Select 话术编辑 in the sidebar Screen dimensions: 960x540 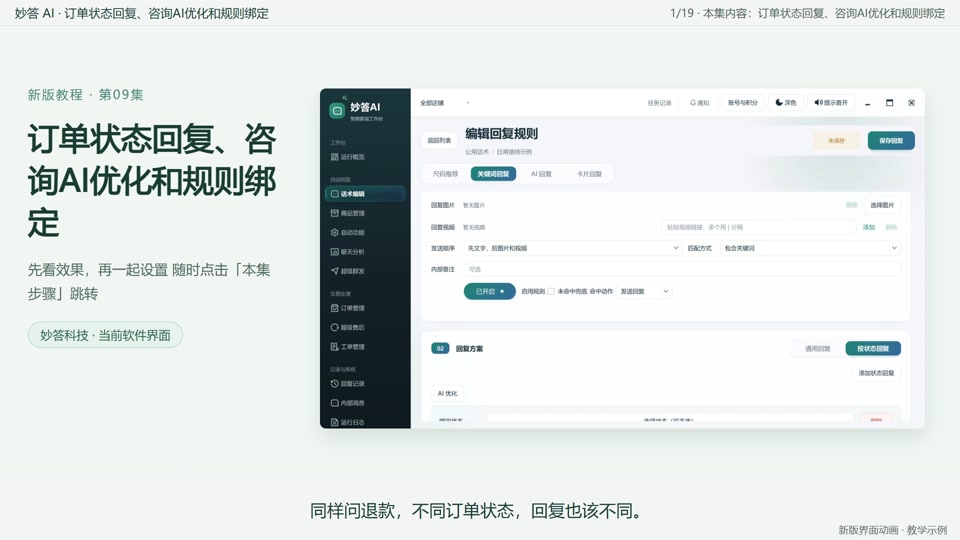pos(365,193)
